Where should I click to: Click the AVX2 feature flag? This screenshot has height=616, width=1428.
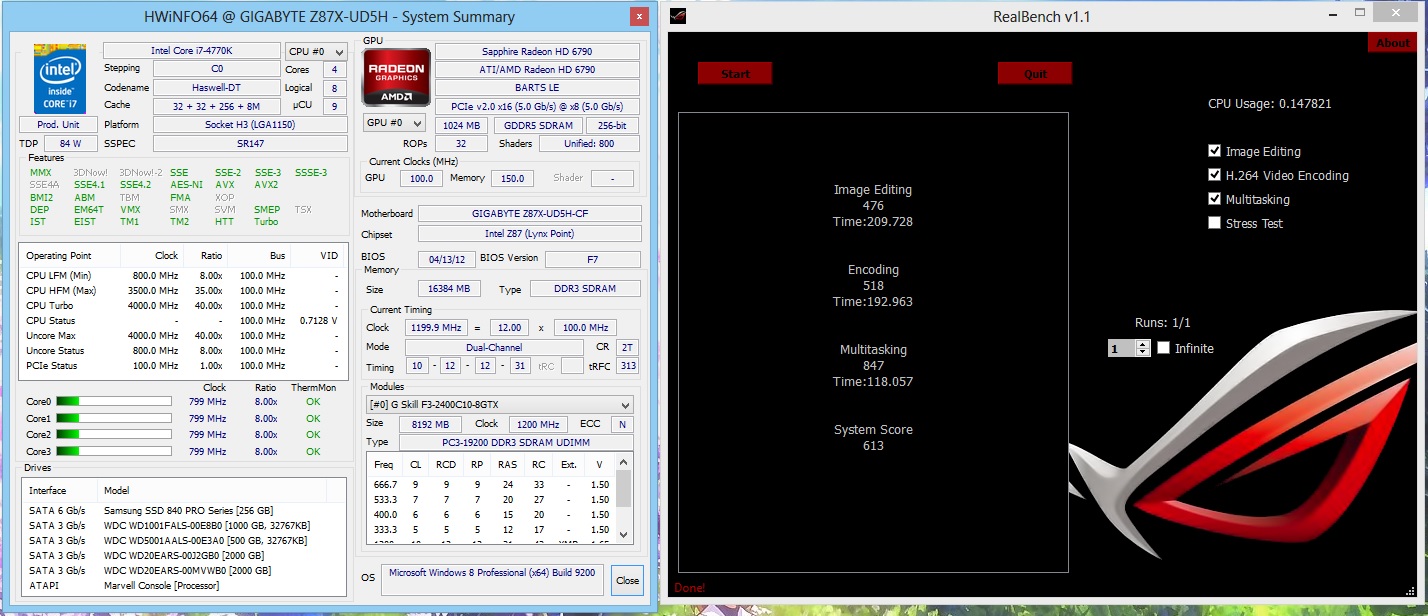(266, 185)
